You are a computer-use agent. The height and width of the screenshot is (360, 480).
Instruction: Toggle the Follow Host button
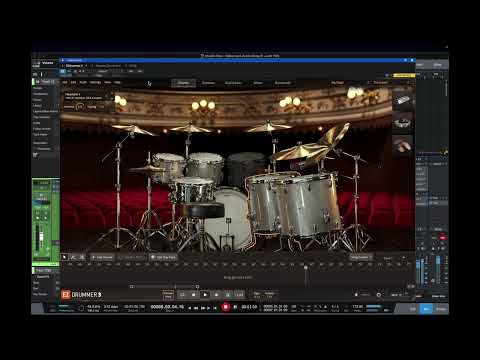[168, 295]
